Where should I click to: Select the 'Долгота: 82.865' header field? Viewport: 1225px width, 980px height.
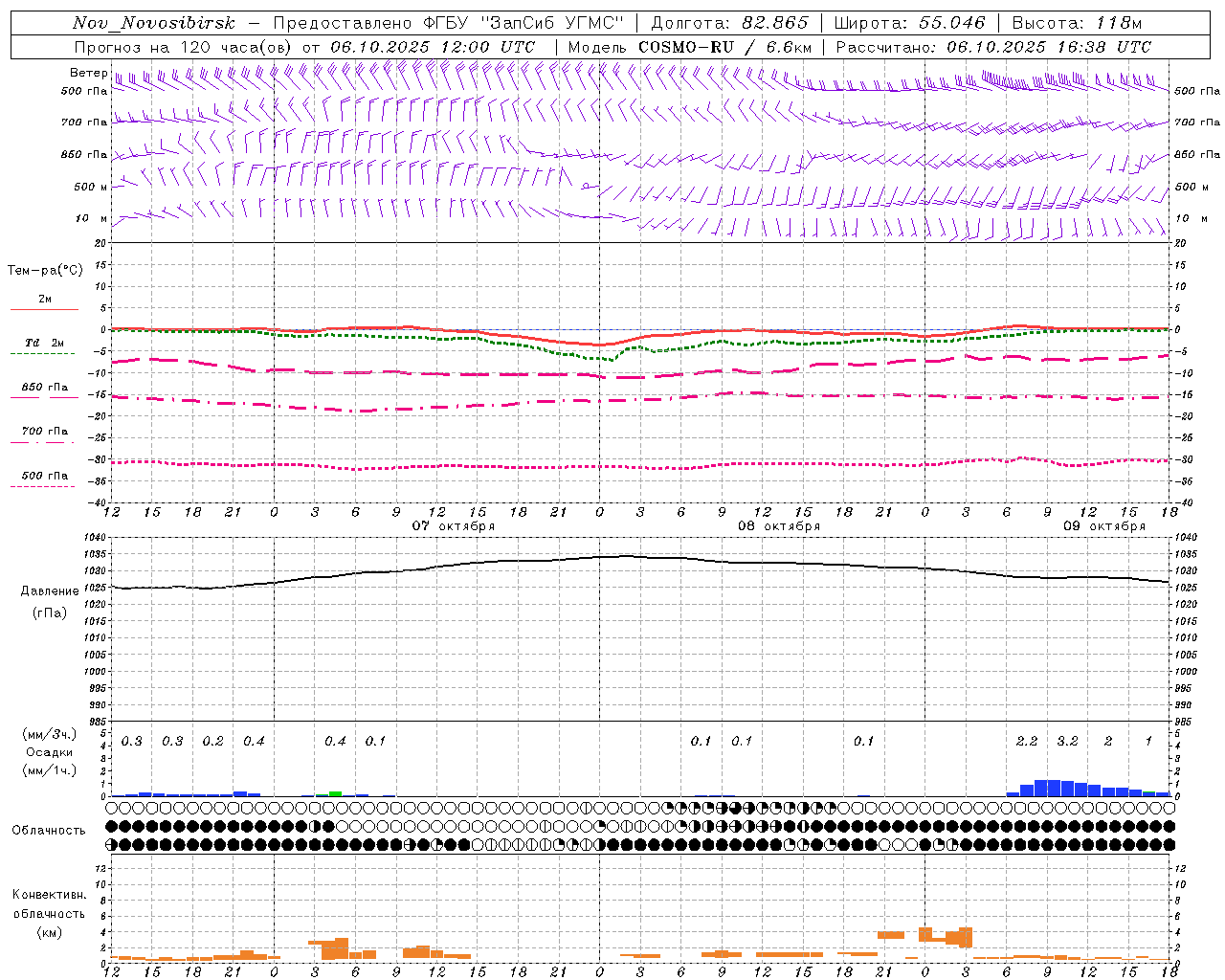[729, 24]
